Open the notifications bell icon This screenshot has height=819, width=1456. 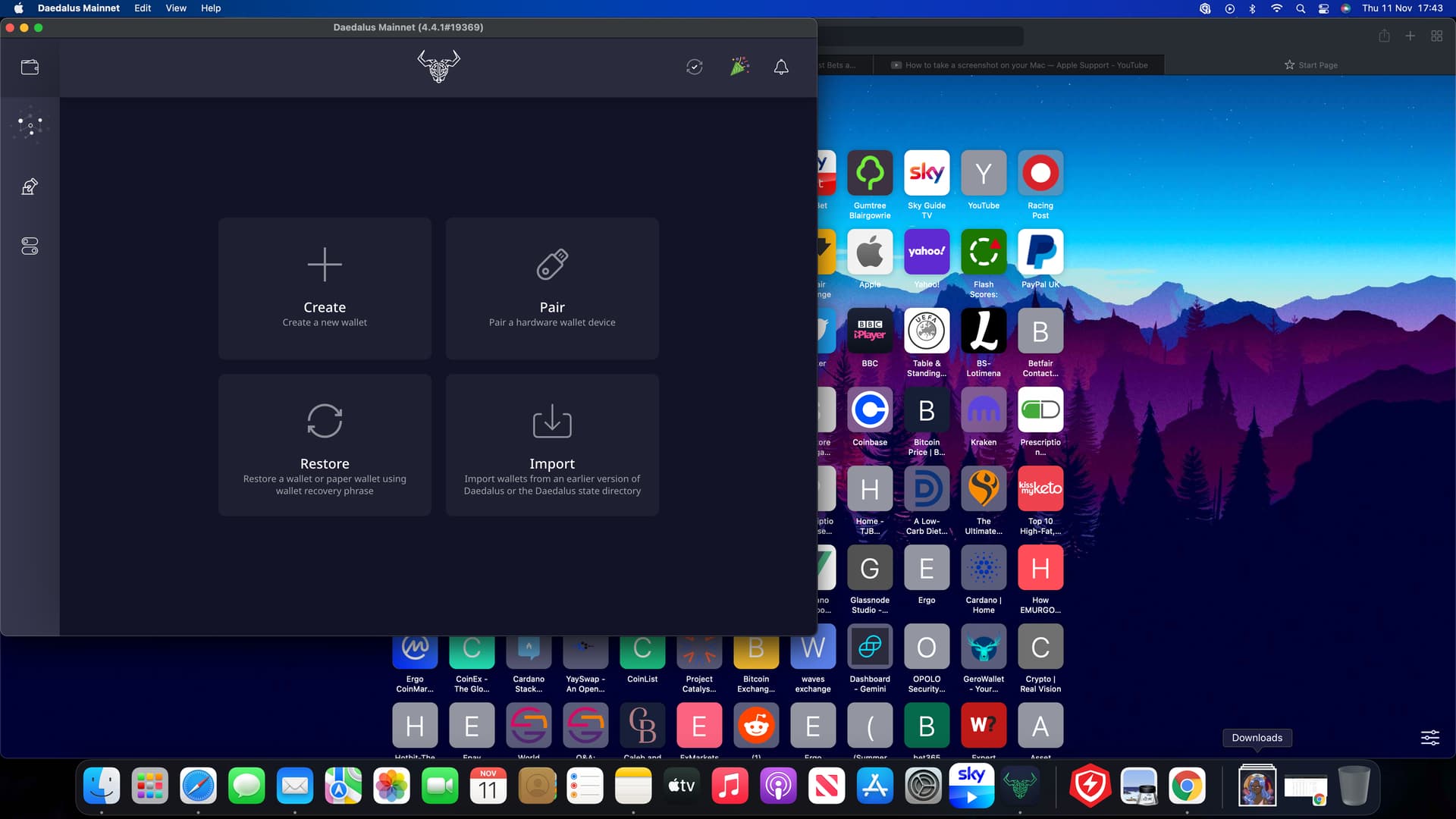[x=781, y=67]
